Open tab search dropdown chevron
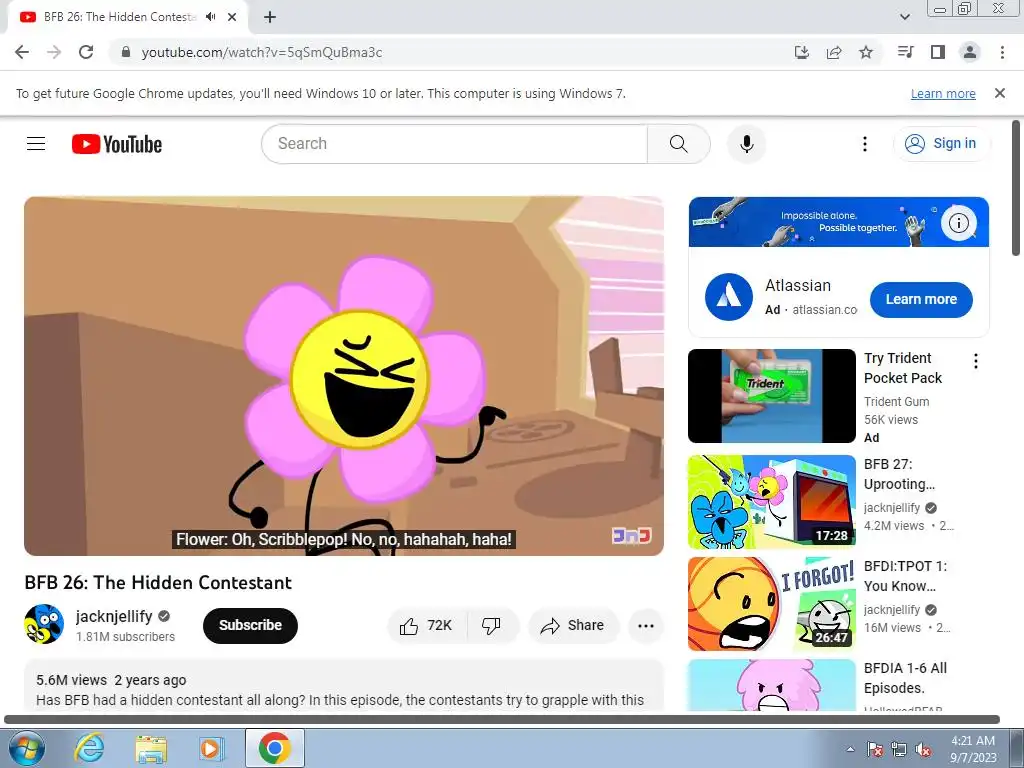 (x=905, y=17)
